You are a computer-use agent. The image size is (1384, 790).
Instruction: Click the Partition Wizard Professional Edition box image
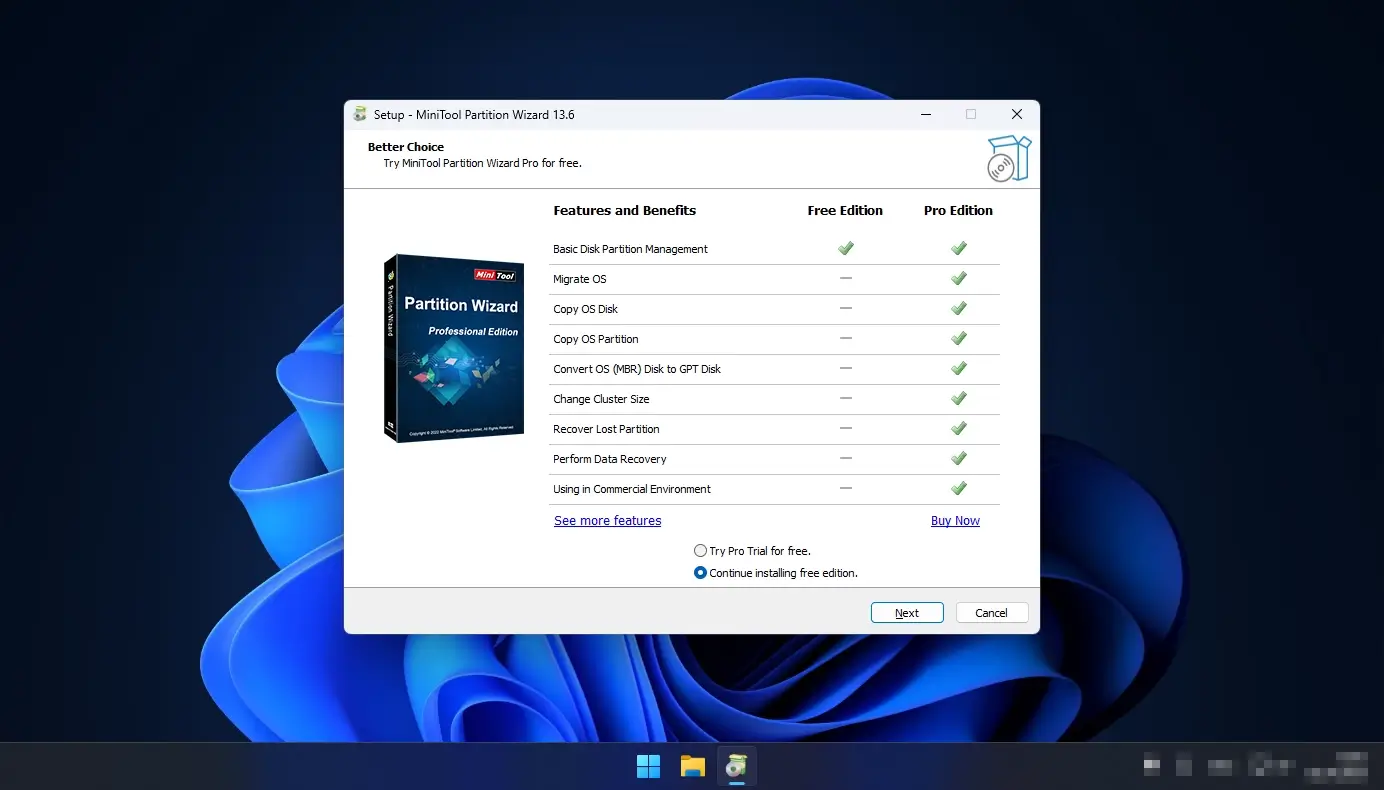pos(454,348)
